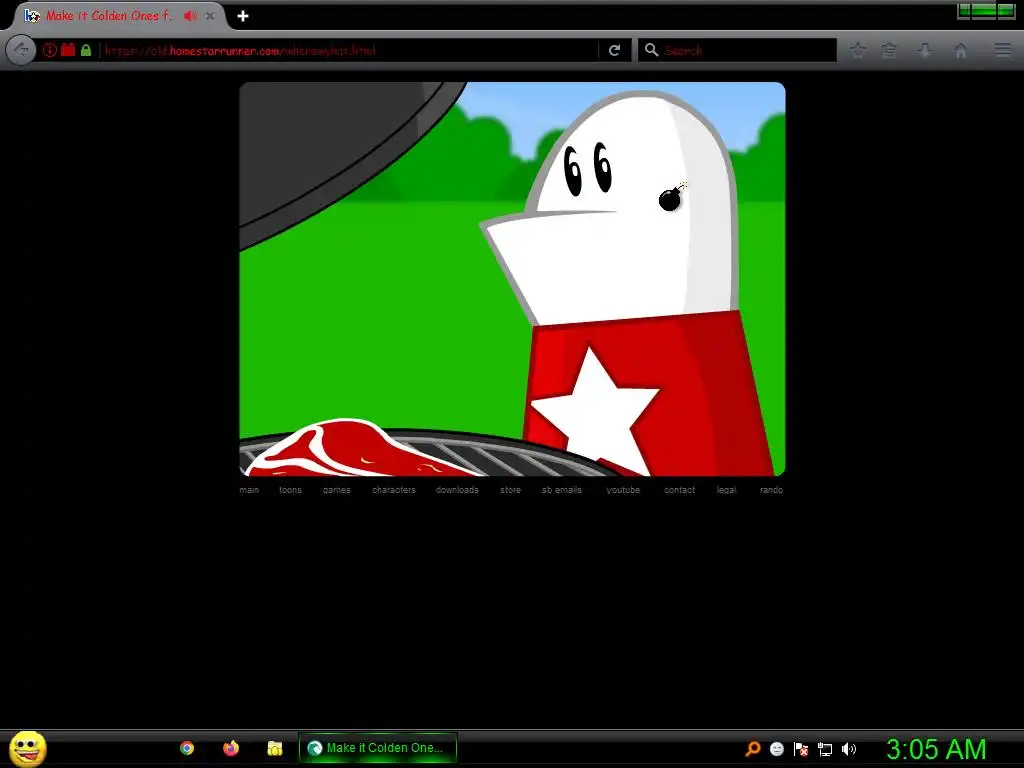The image size is (1024, 768).
Task: Launch Chrome from the taskbar
Action: tap(187, 748)
